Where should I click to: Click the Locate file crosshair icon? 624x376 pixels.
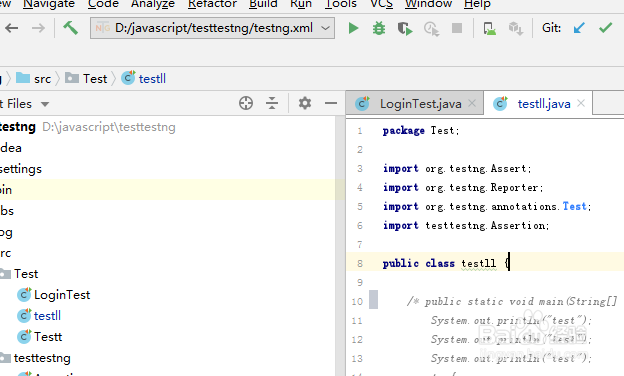[246, 103]
